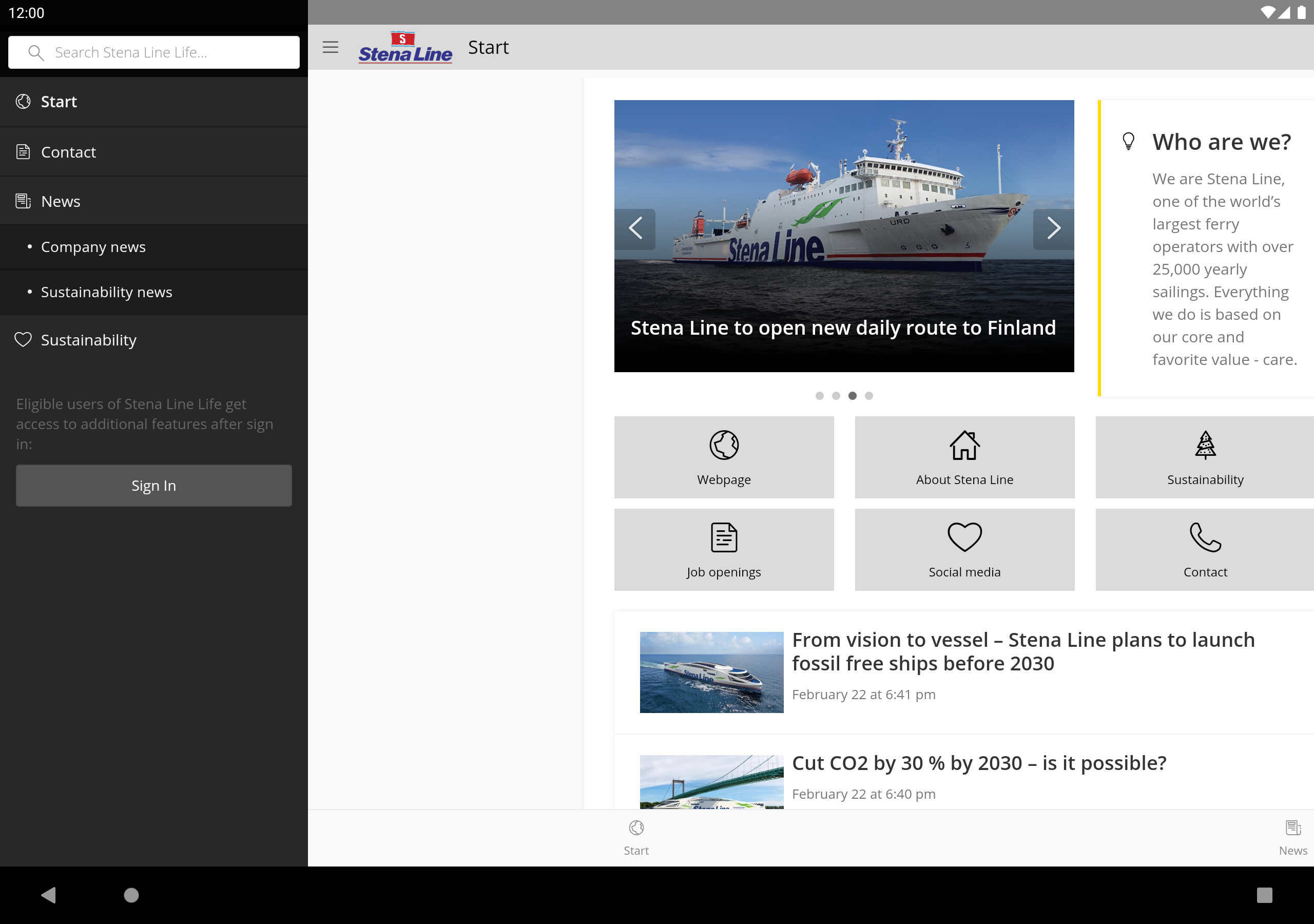Tap the Android home button

[131, 895]
